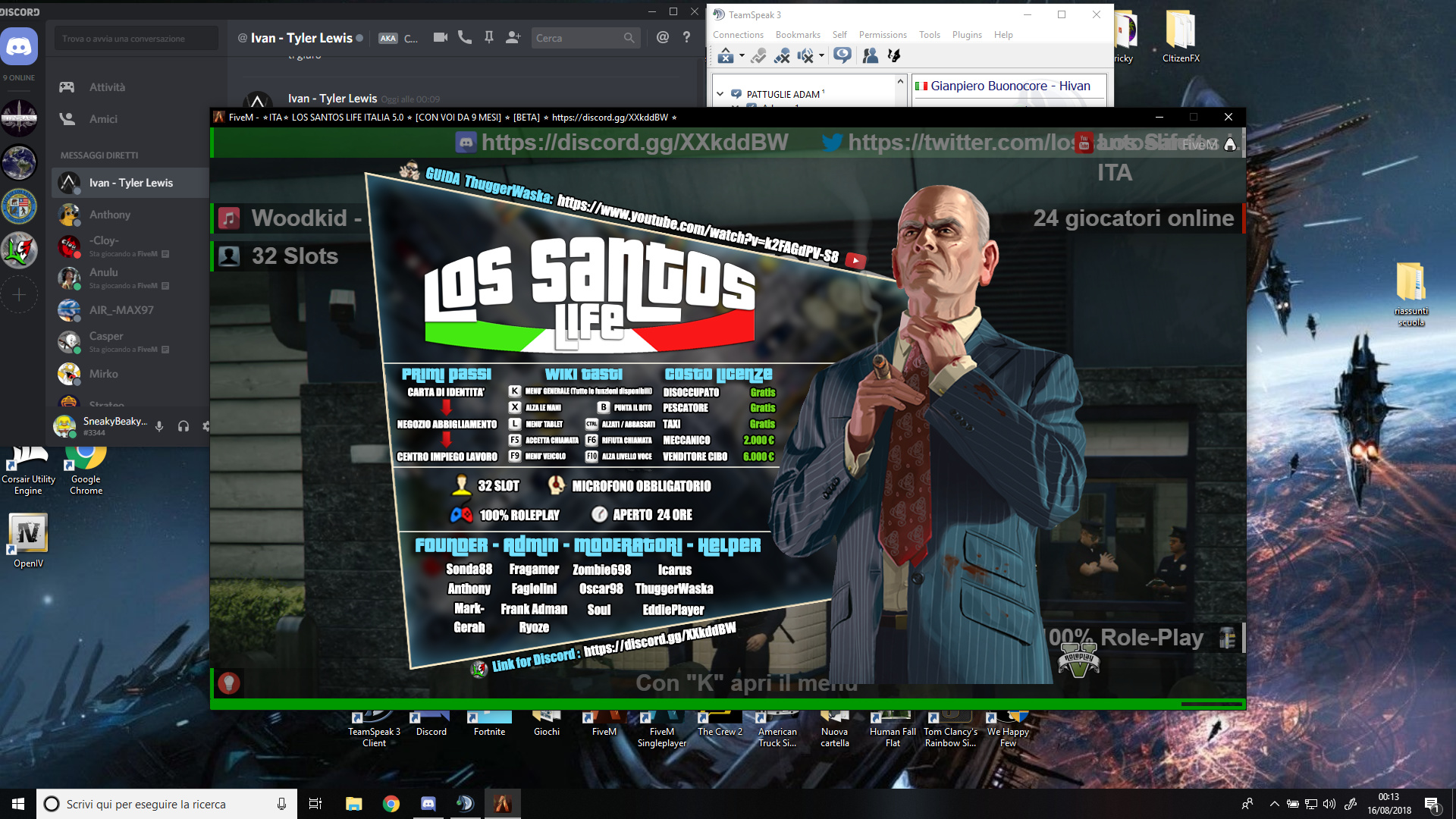The height and width of the screenshot is (819, 1456).
Task: Open TeamSpeak Permissions menu
Action: pos(883,35)
